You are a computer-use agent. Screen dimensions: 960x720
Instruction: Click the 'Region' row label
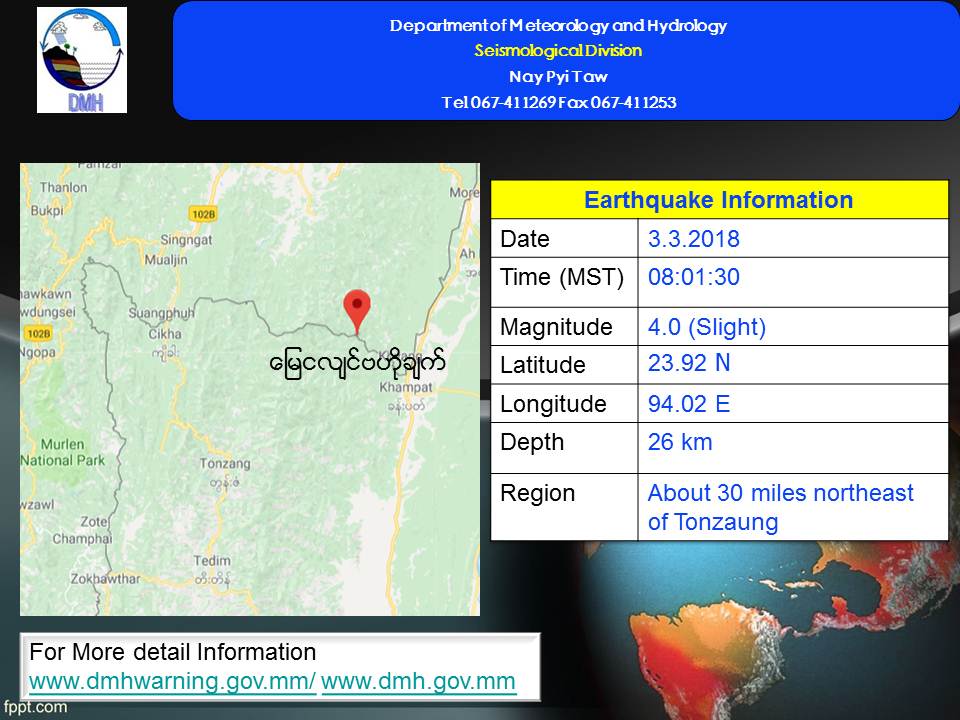tap(538, 493)
